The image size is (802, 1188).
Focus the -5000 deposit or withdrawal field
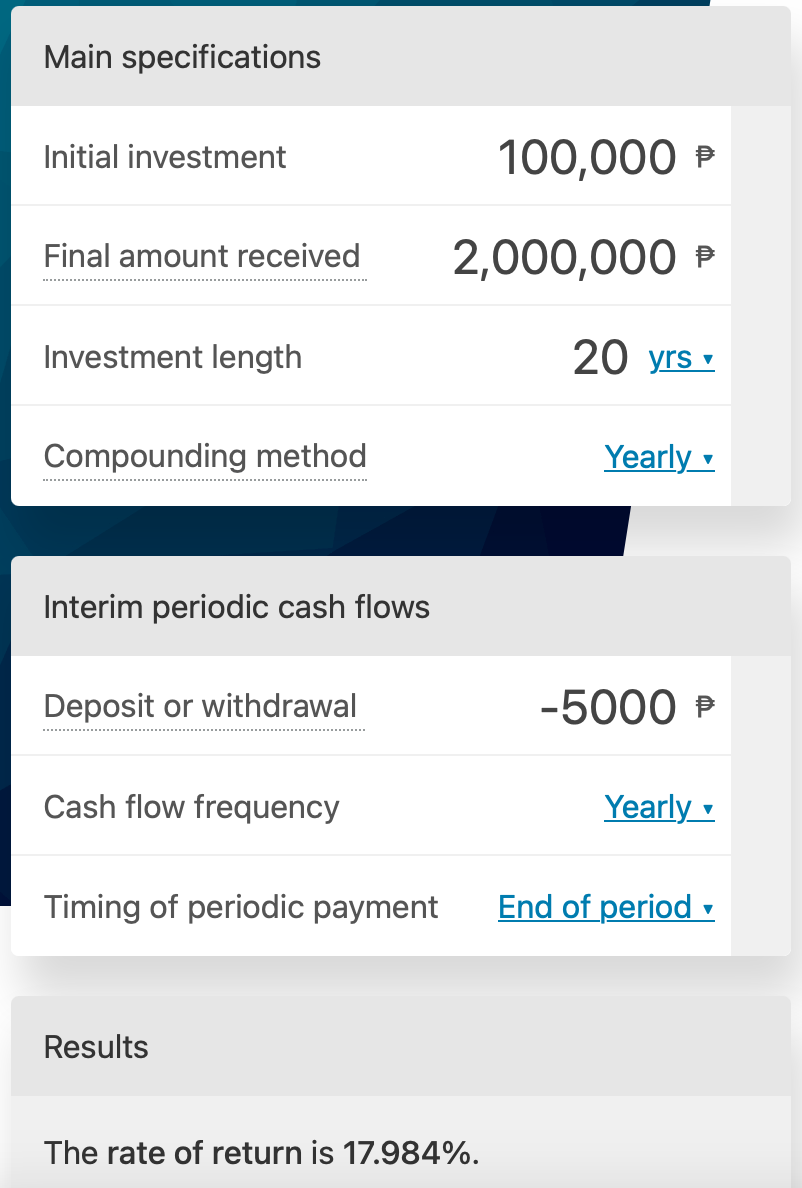(608, 707)
